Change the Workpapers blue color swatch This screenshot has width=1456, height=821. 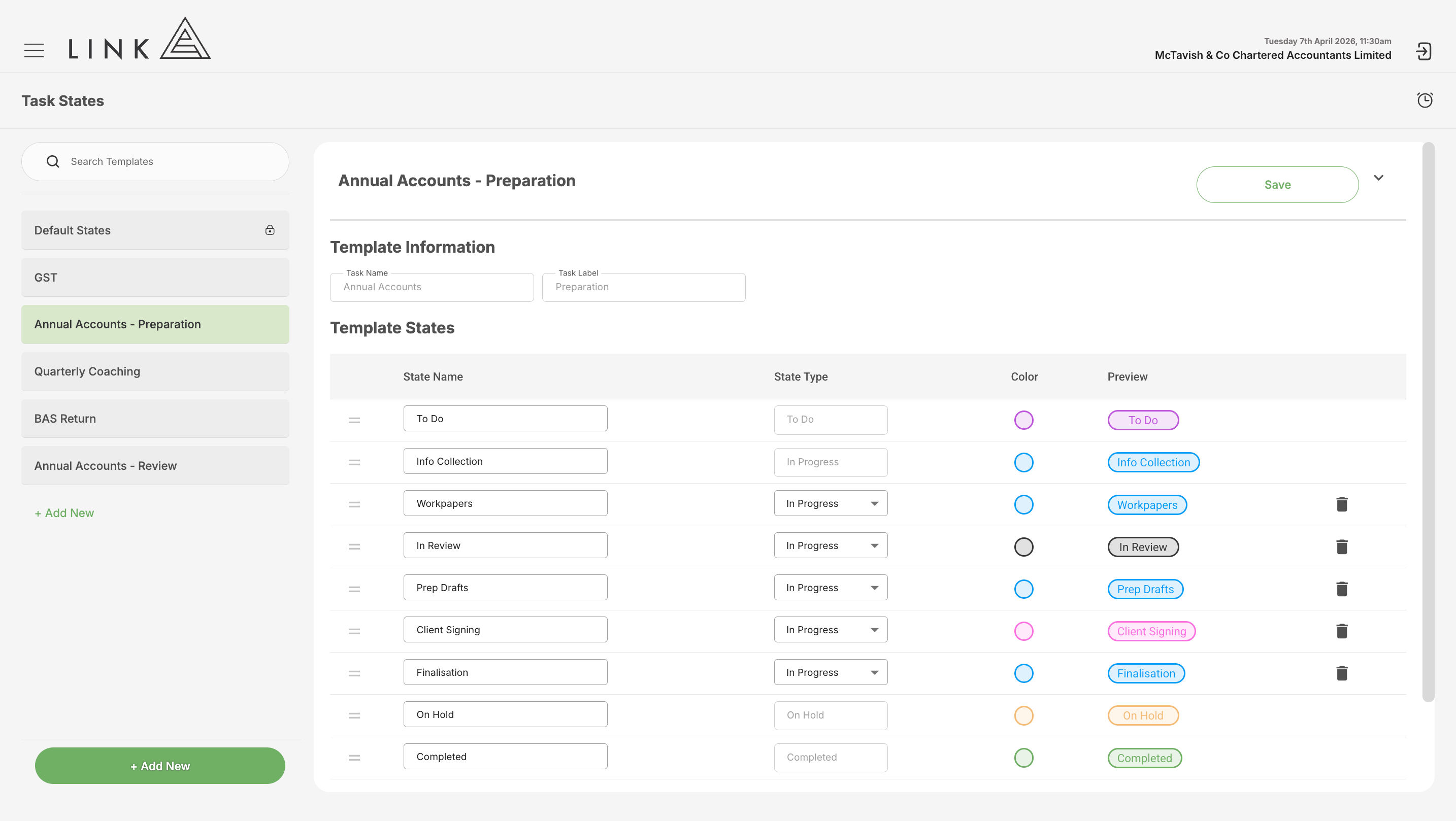(1023, 504)
